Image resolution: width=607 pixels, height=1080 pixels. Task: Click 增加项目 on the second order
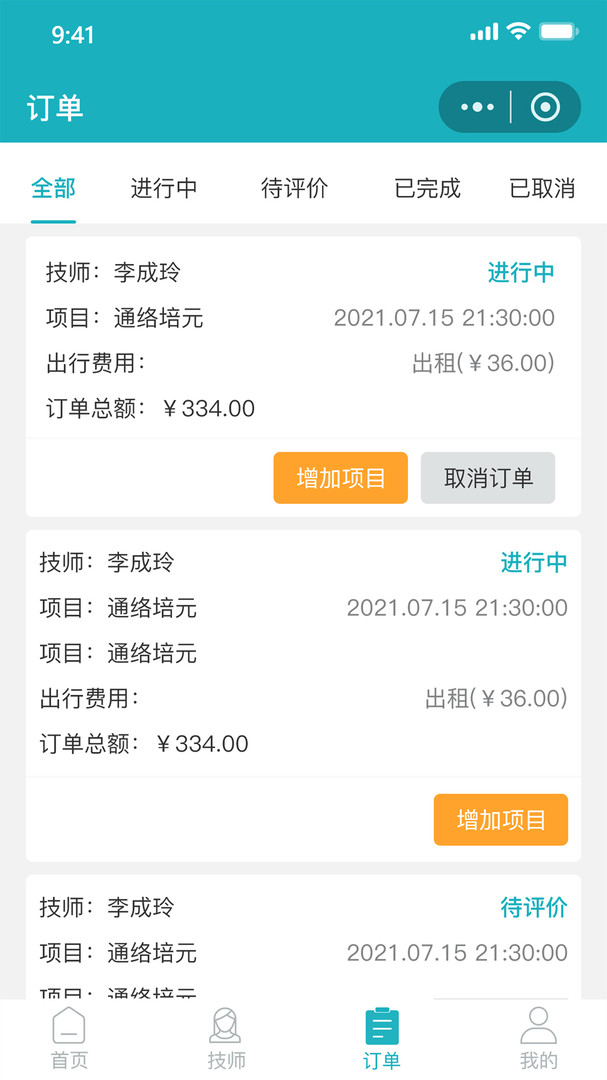click(x=501, y=819)
